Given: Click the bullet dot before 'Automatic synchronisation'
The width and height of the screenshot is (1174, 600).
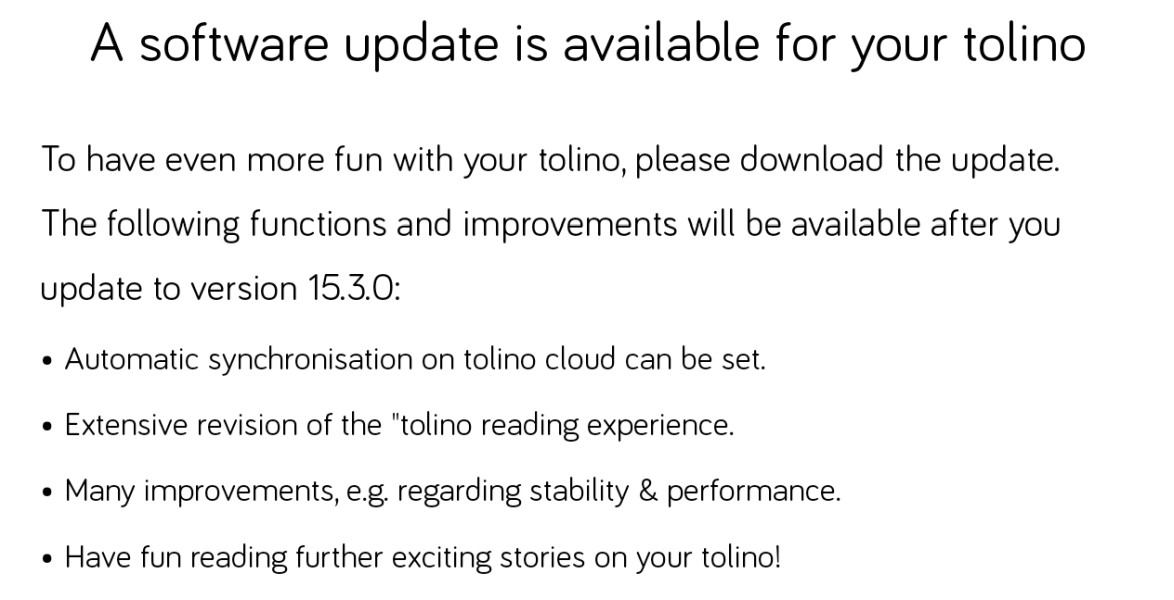Looking at the screenshot, I should point(48,362).
